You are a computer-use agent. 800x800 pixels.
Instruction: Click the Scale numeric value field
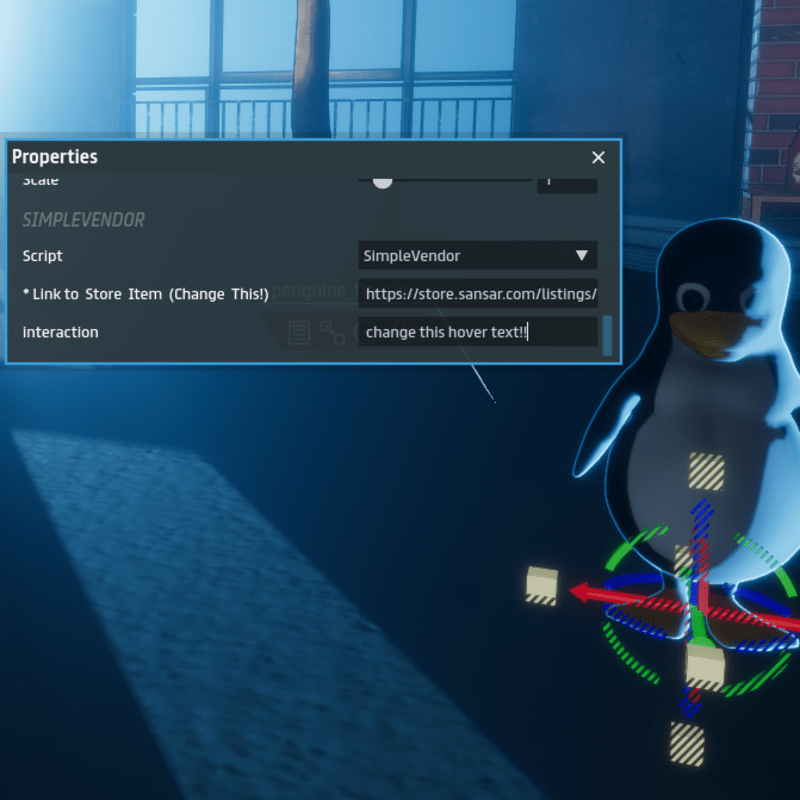click(x=567, y=182)
